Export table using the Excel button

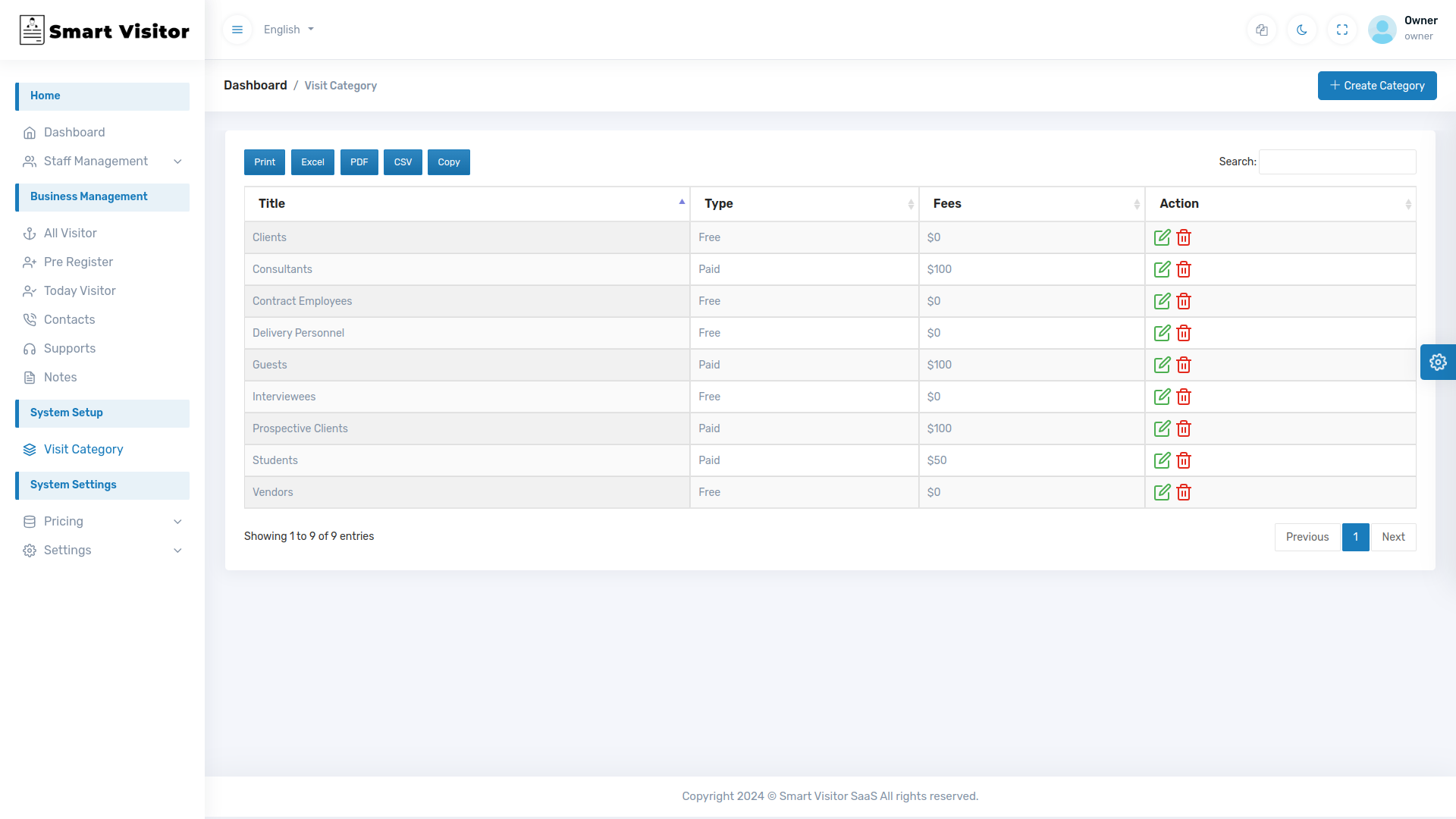coord(312,162)
